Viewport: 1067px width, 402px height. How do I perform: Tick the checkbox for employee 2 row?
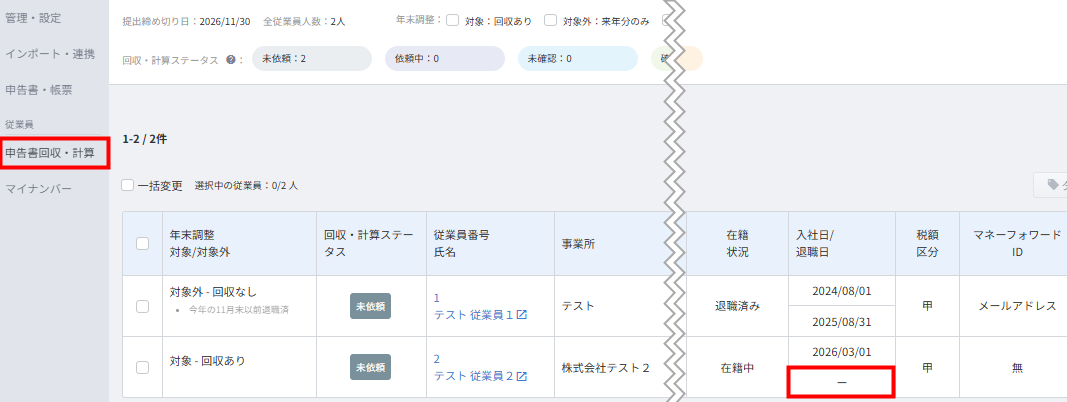point(142,367)
